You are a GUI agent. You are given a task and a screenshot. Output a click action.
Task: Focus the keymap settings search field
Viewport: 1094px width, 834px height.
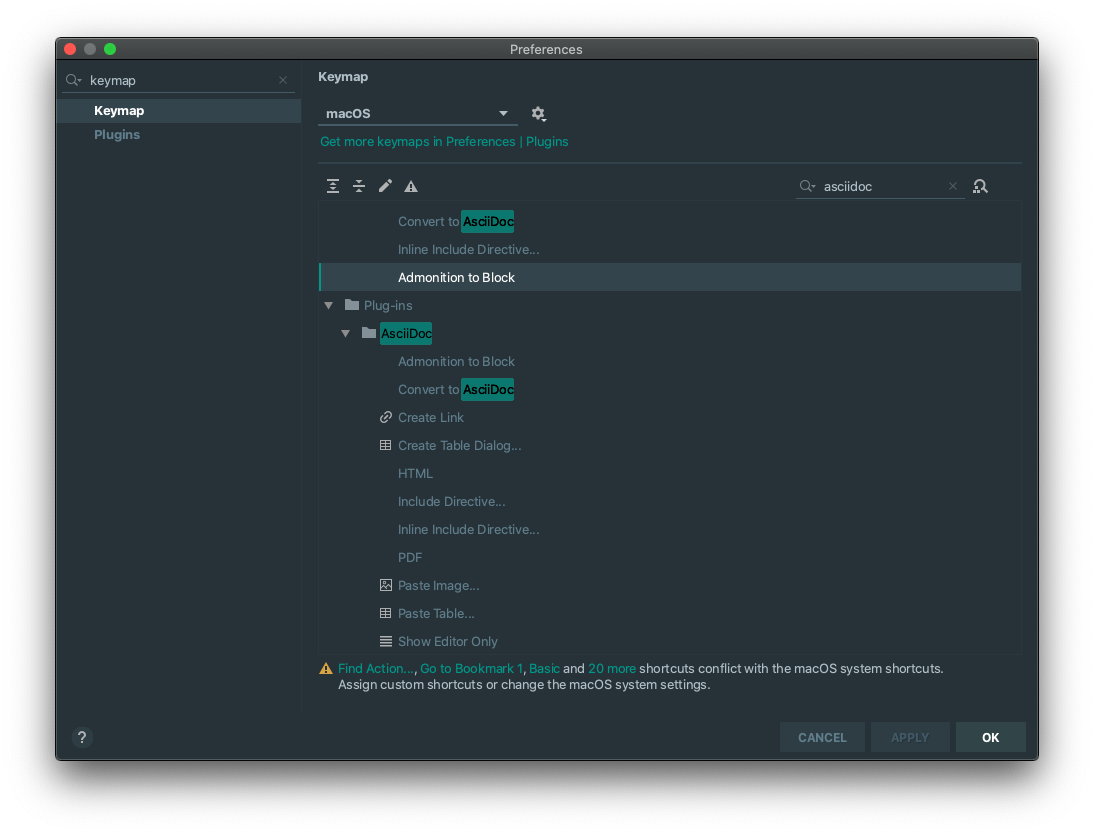pos(180,80)
